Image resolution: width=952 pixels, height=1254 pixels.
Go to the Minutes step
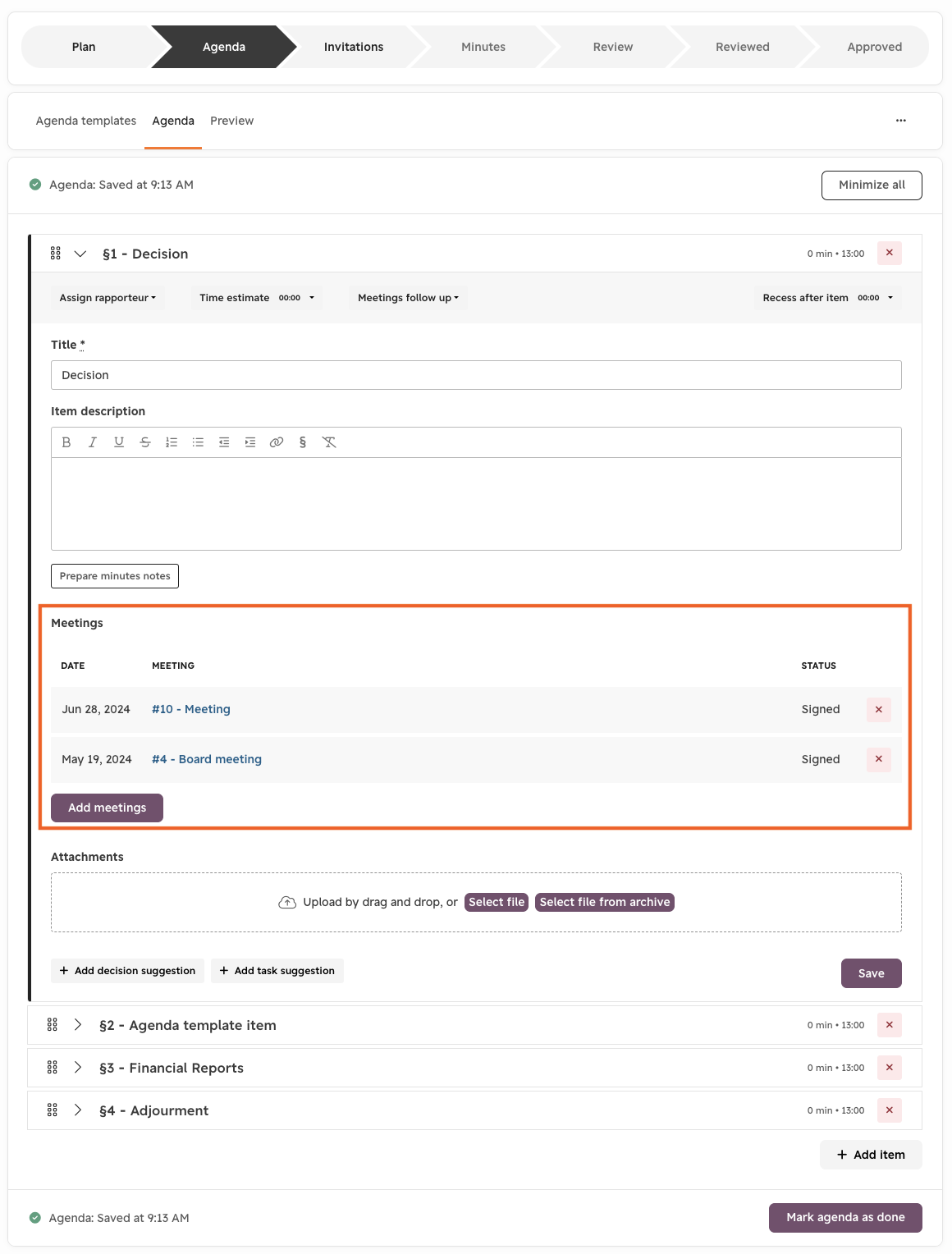483,47
